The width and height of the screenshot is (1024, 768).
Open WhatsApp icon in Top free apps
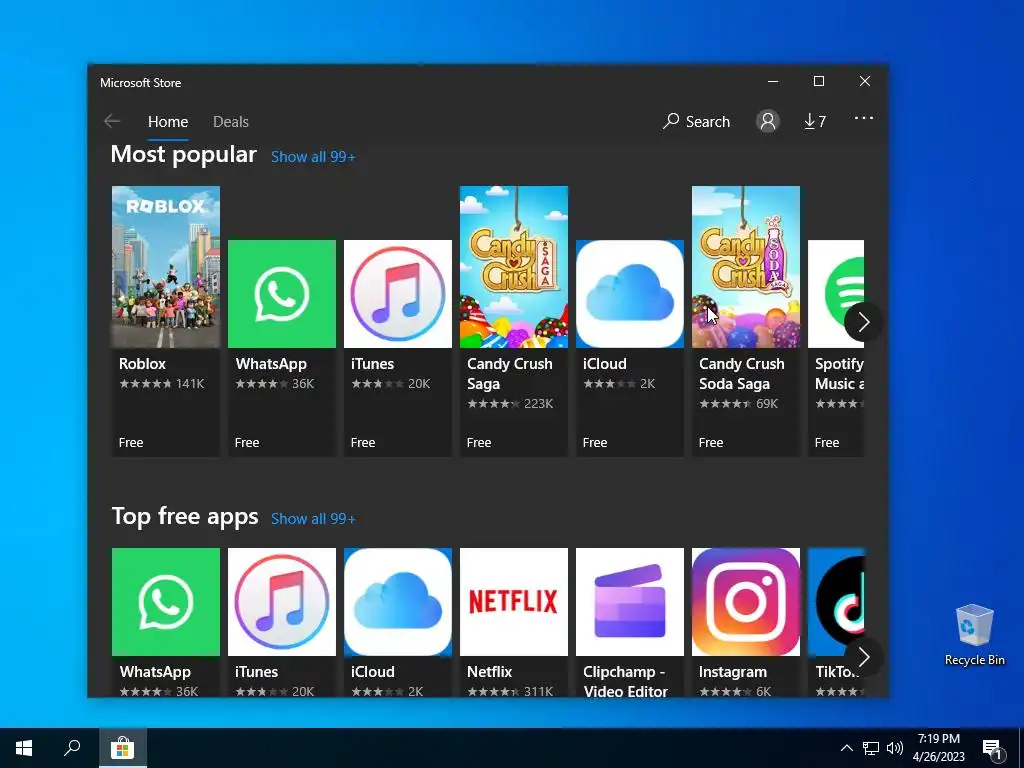pyautogui.click(x=166, y=601)
